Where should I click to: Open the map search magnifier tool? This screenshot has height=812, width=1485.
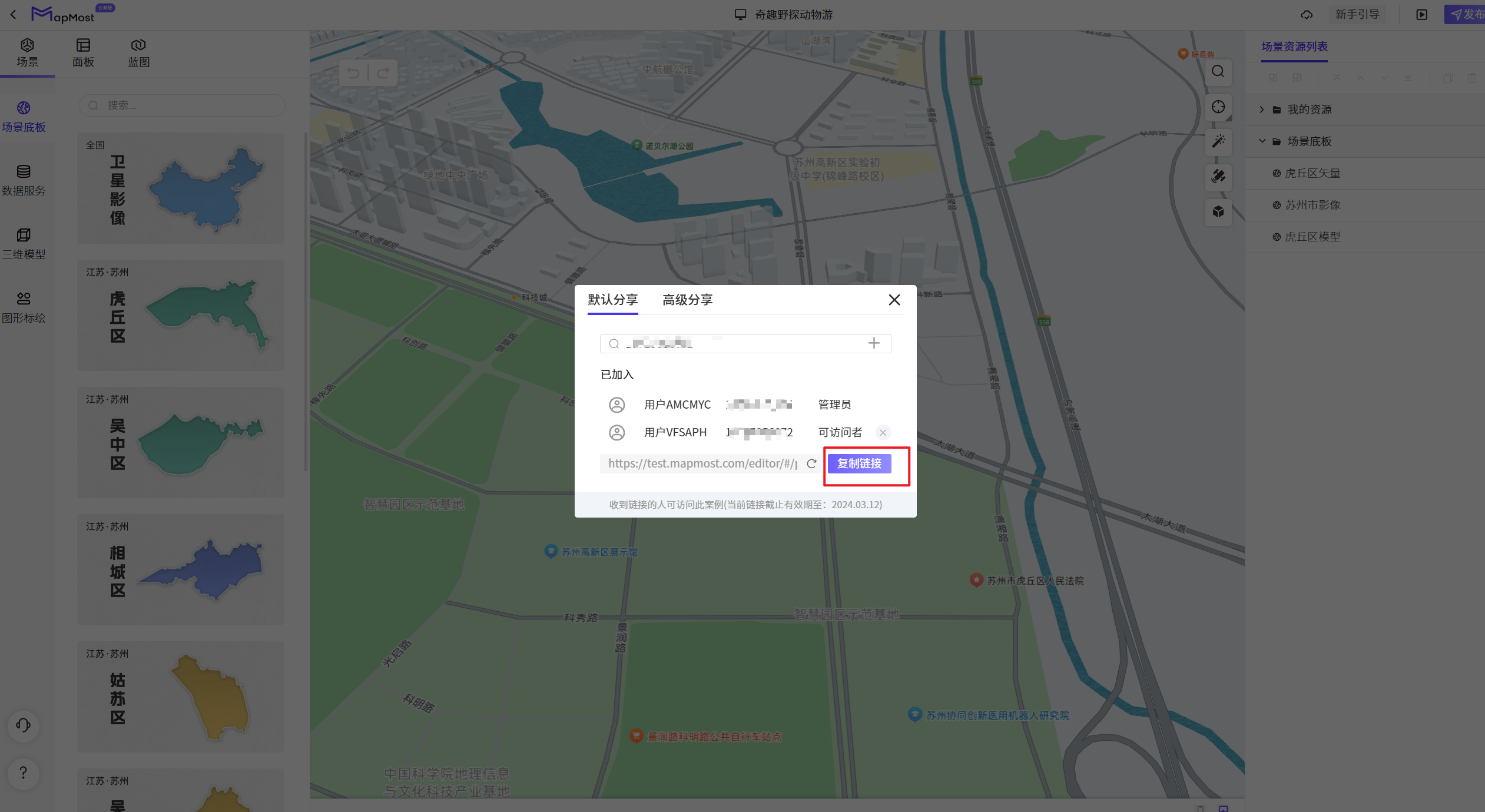pyautogui.click(x=1218, y=71)
